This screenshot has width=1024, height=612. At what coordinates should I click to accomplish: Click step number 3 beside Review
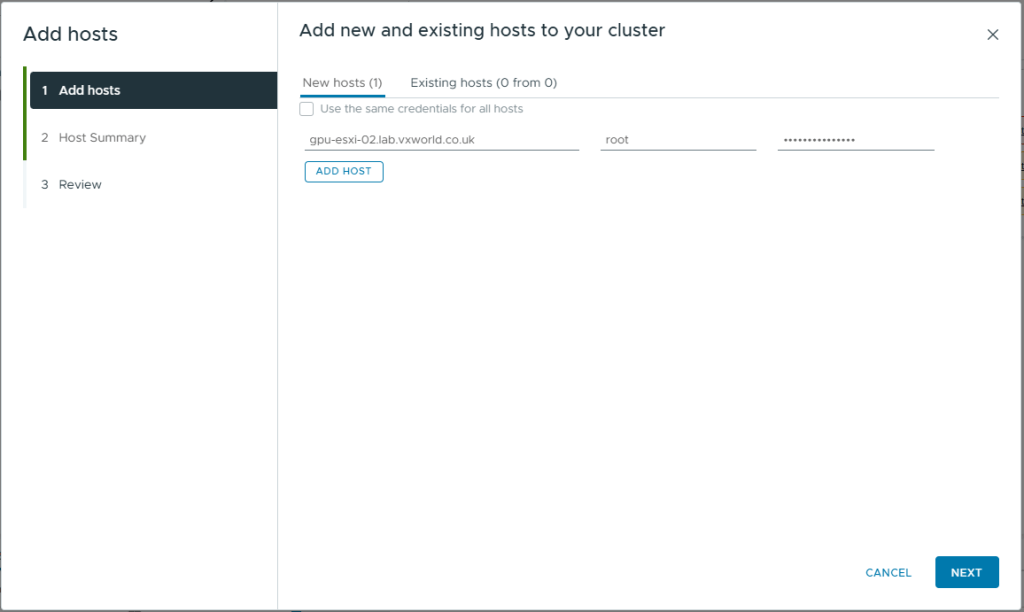45,185
